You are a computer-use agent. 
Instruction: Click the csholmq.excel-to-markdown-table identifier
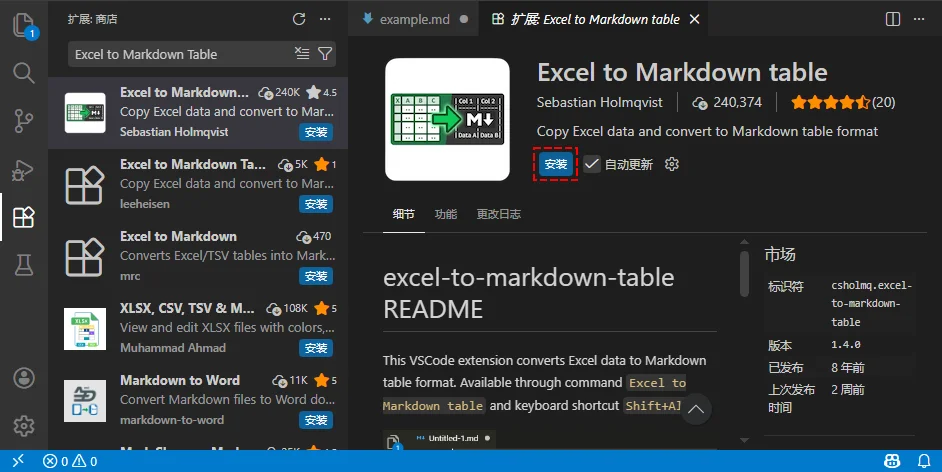[x=872, y=304]
